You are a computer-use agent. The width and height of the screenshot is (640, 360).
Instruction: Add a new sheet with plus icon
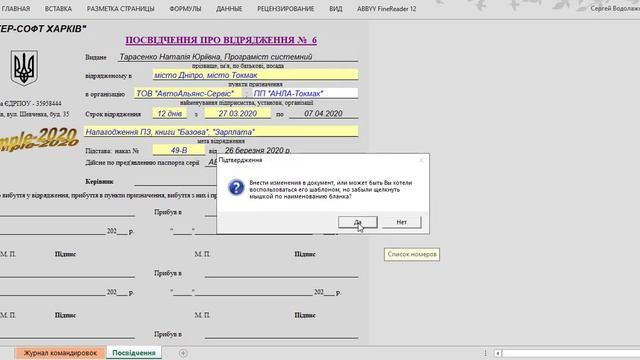183,353
